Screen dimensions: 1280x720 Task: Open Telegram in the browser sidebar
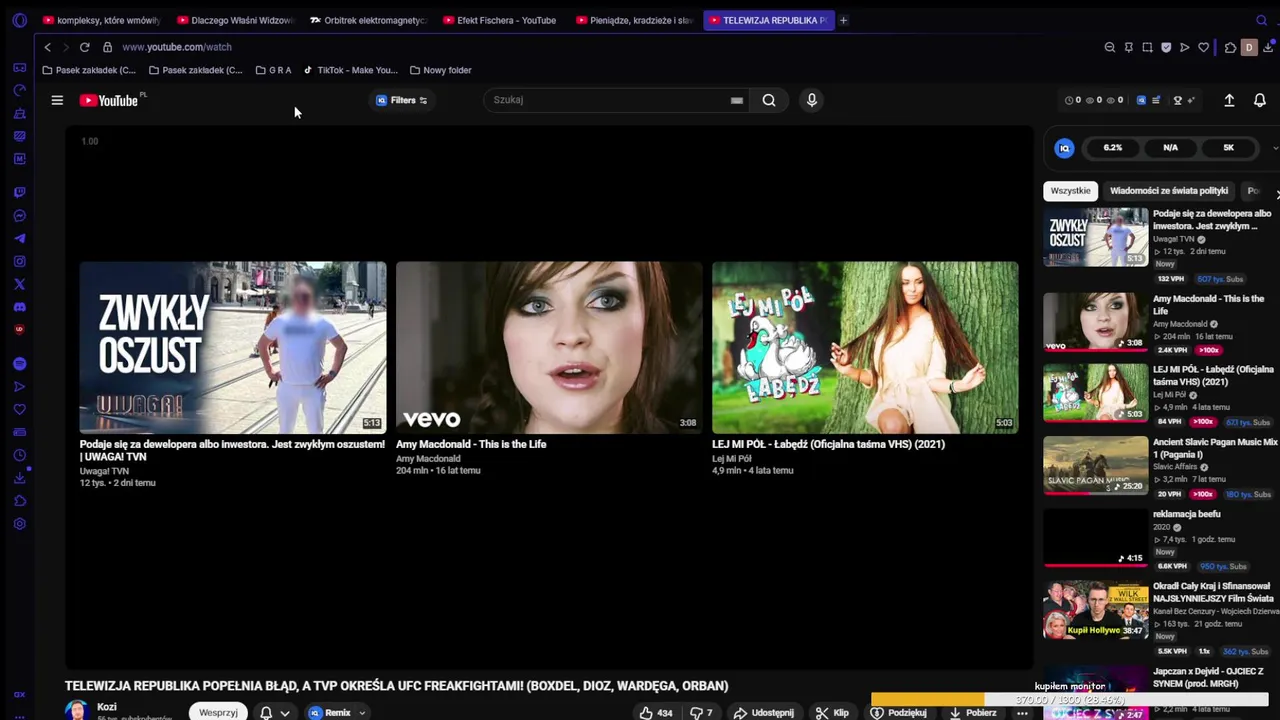(19, 238)
